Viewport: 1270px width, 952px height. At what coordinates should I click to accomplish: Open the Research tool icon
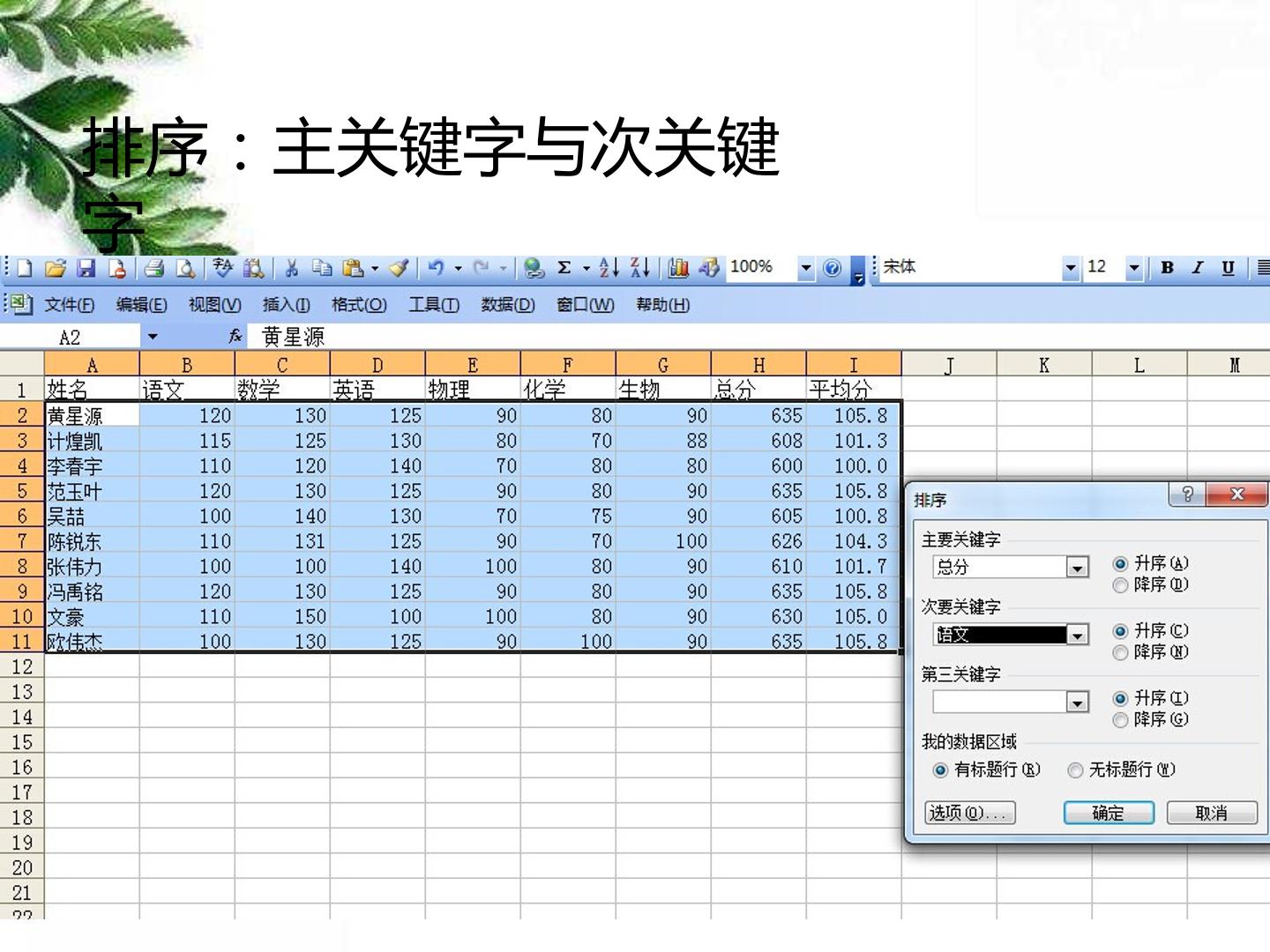(x=254, y=268)
